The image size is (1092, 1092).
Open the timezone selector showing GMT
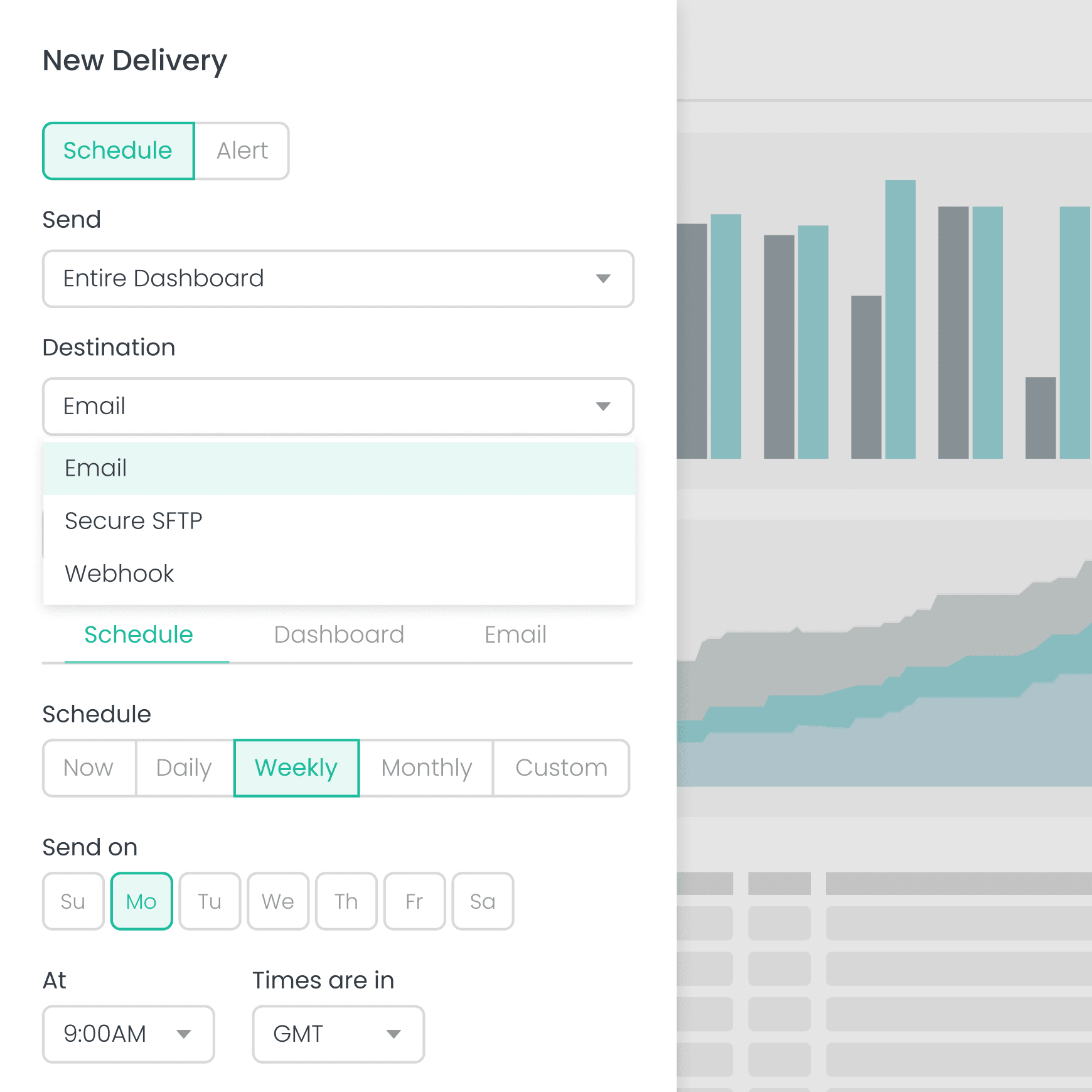pyautogui.click(x=338, y=1034)
